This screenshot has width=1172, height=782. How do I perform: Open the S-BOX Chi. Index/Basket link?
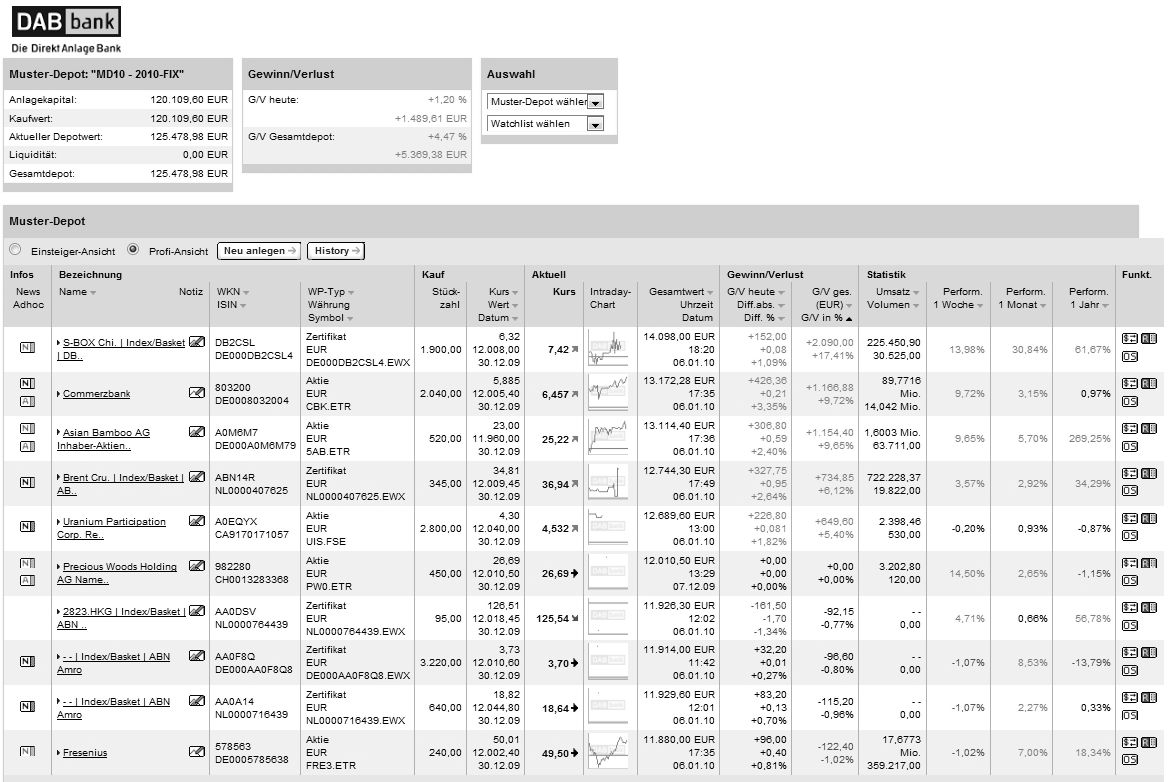tap(121, 348)
